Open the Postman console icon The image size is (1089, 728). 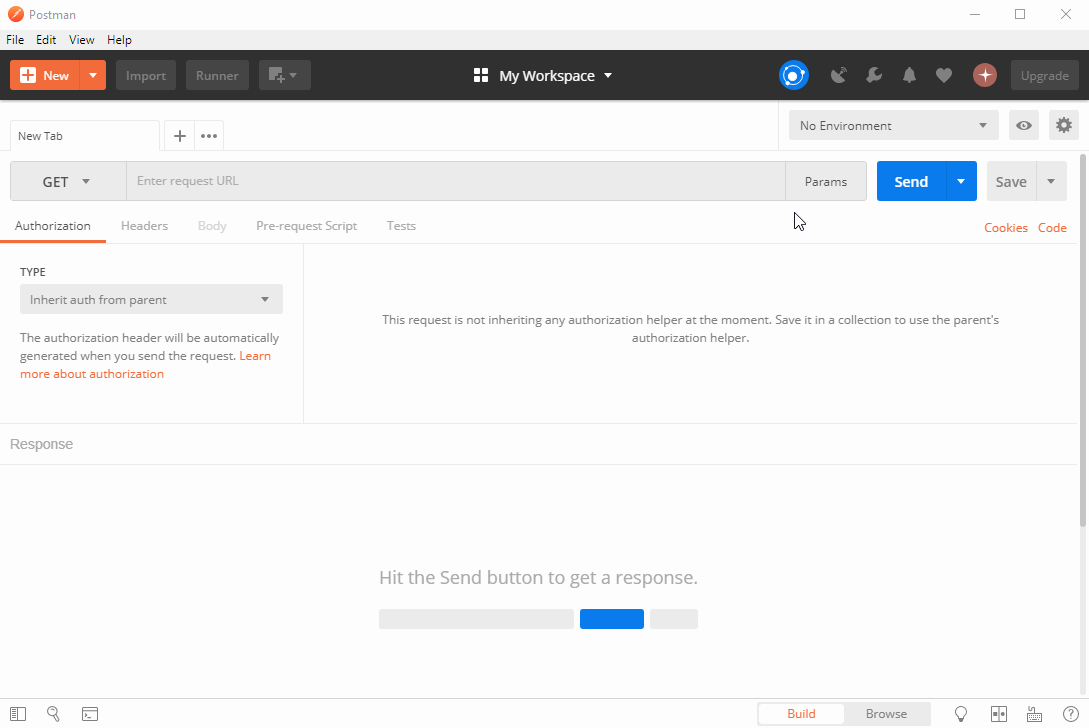coord(90,713)
